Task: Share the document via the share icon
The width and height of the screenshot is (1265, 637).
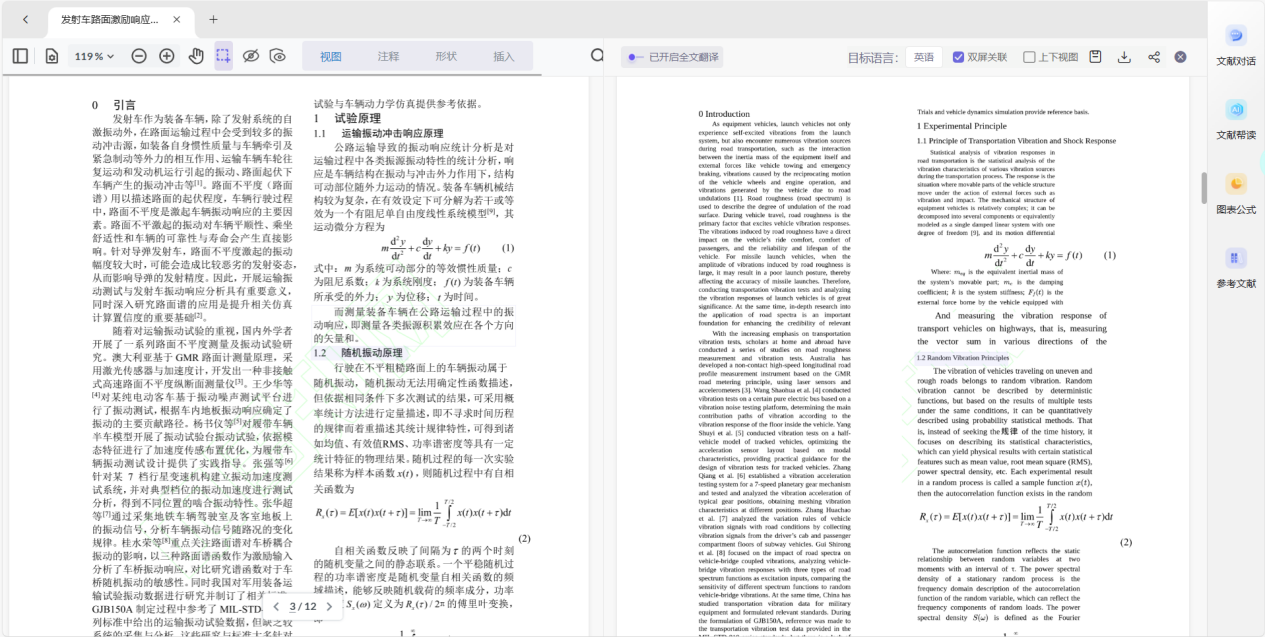Action: [x=1153, y=57]
